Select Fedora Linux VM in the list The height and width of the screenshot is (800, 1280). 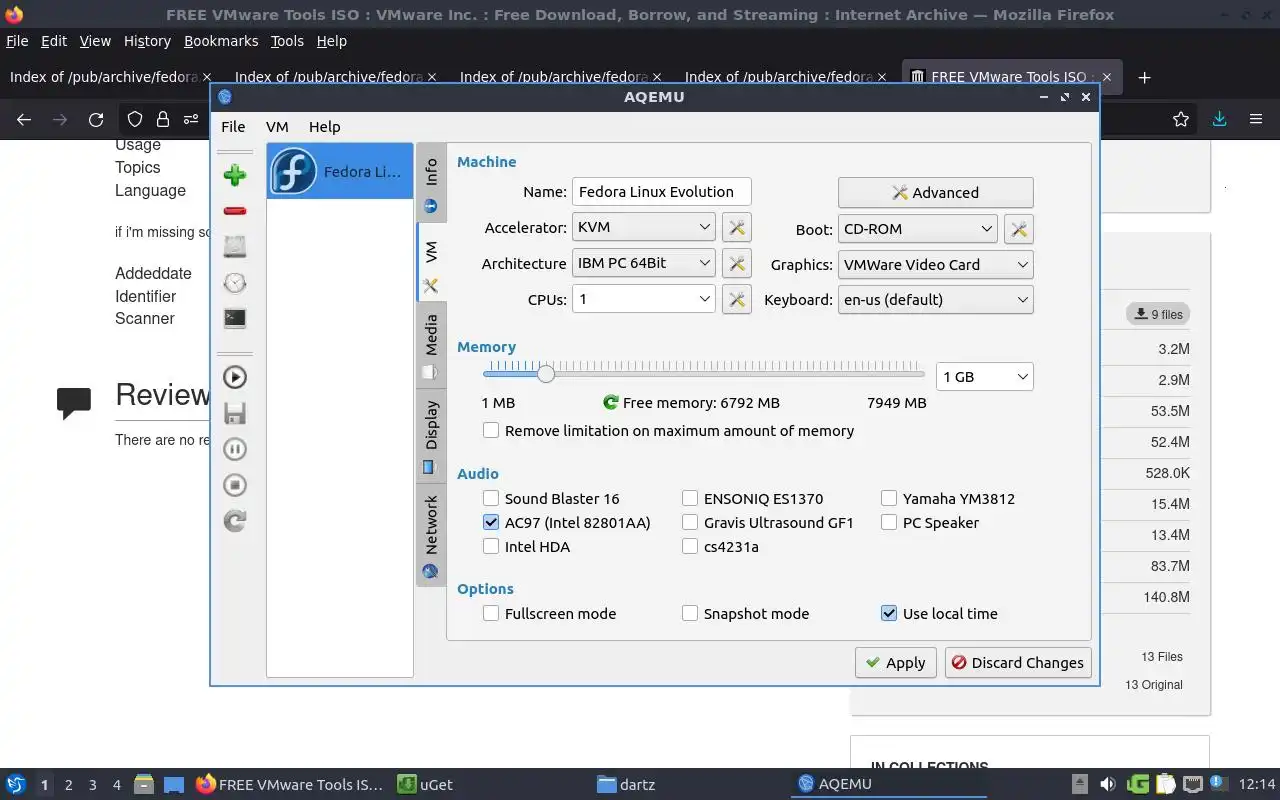[x=340, y=171]
